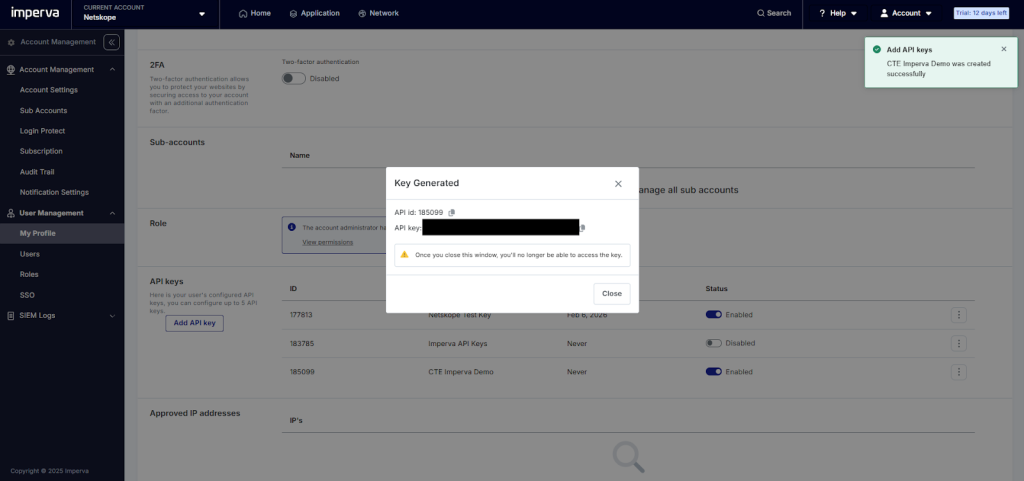
Task: Open the Help dropdown menu
Action: 838,13
